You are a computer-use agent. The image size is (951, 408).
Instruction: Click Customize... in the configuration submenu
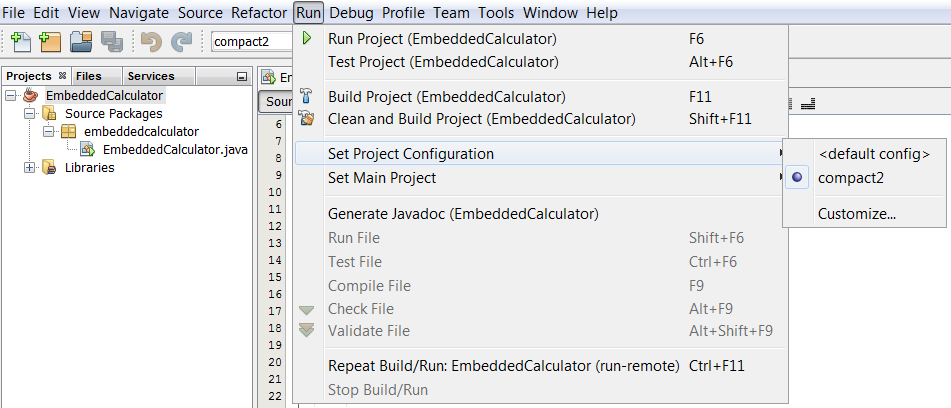click(x=856, y=213)
